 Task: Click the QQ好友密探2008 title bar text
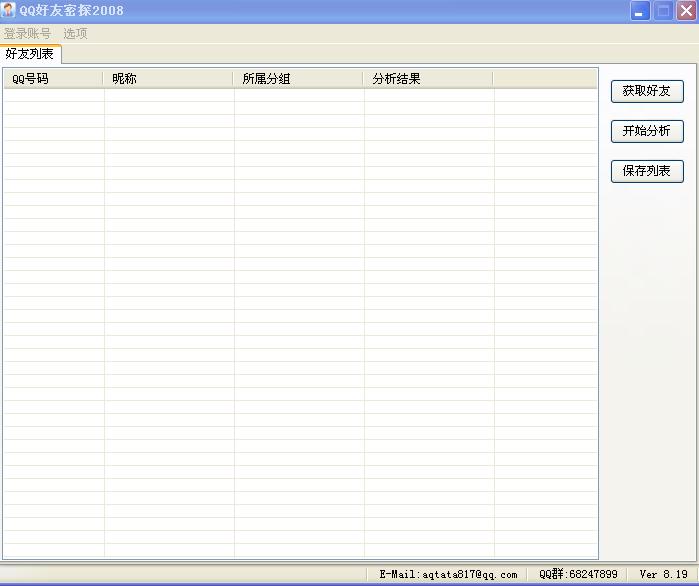[72, 11]
